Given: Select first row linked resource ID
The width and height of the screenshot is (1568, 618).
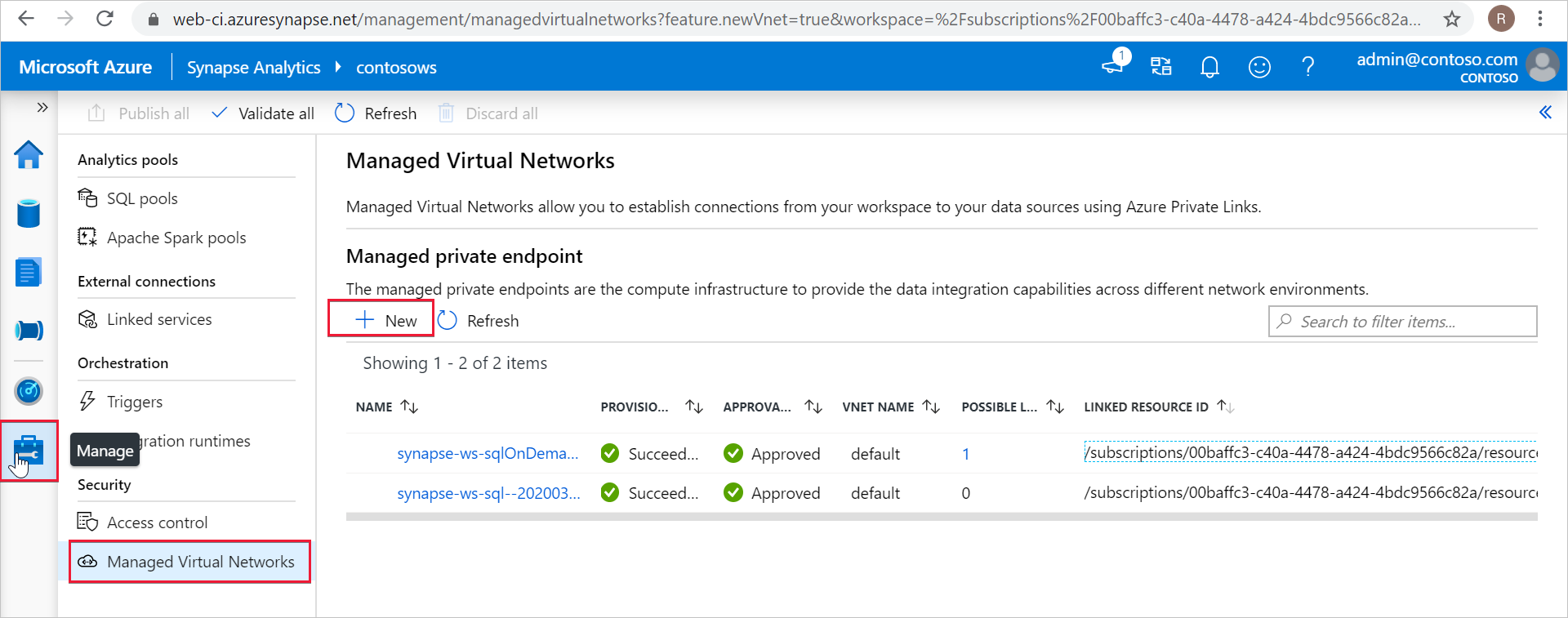Looking at the screenshot, I should point(1310,452).
